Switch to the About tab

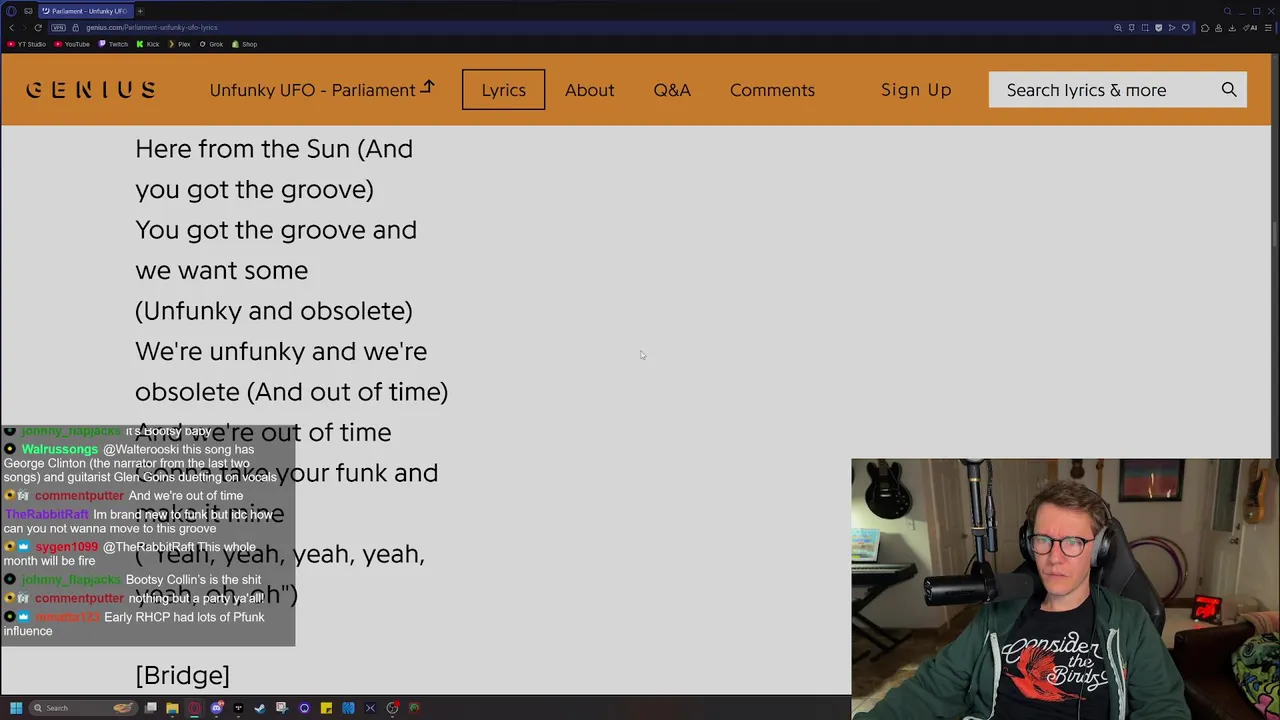point(589,90)
